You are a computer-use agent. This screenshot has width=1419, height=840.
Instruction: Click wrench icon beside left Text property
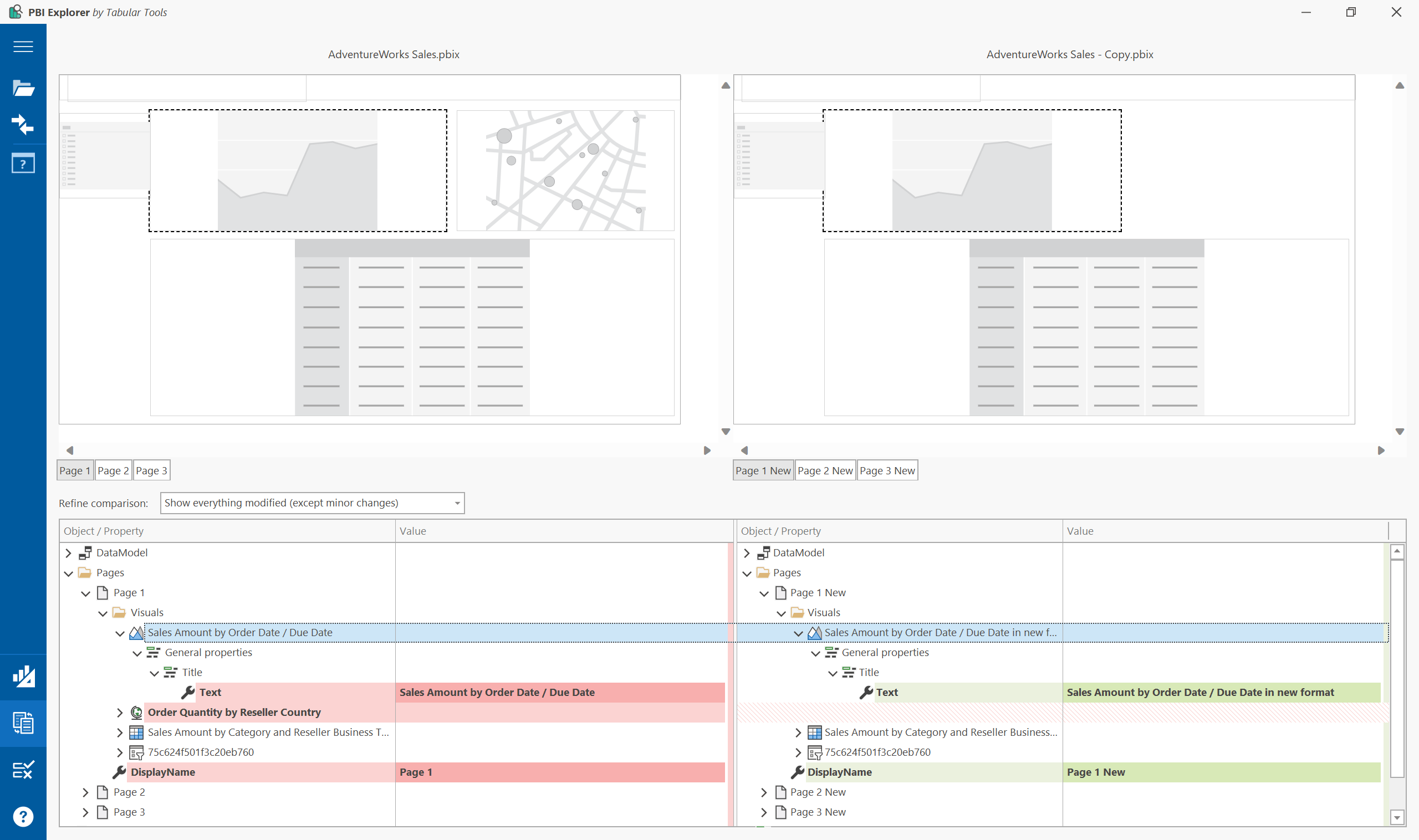point(188,692)
